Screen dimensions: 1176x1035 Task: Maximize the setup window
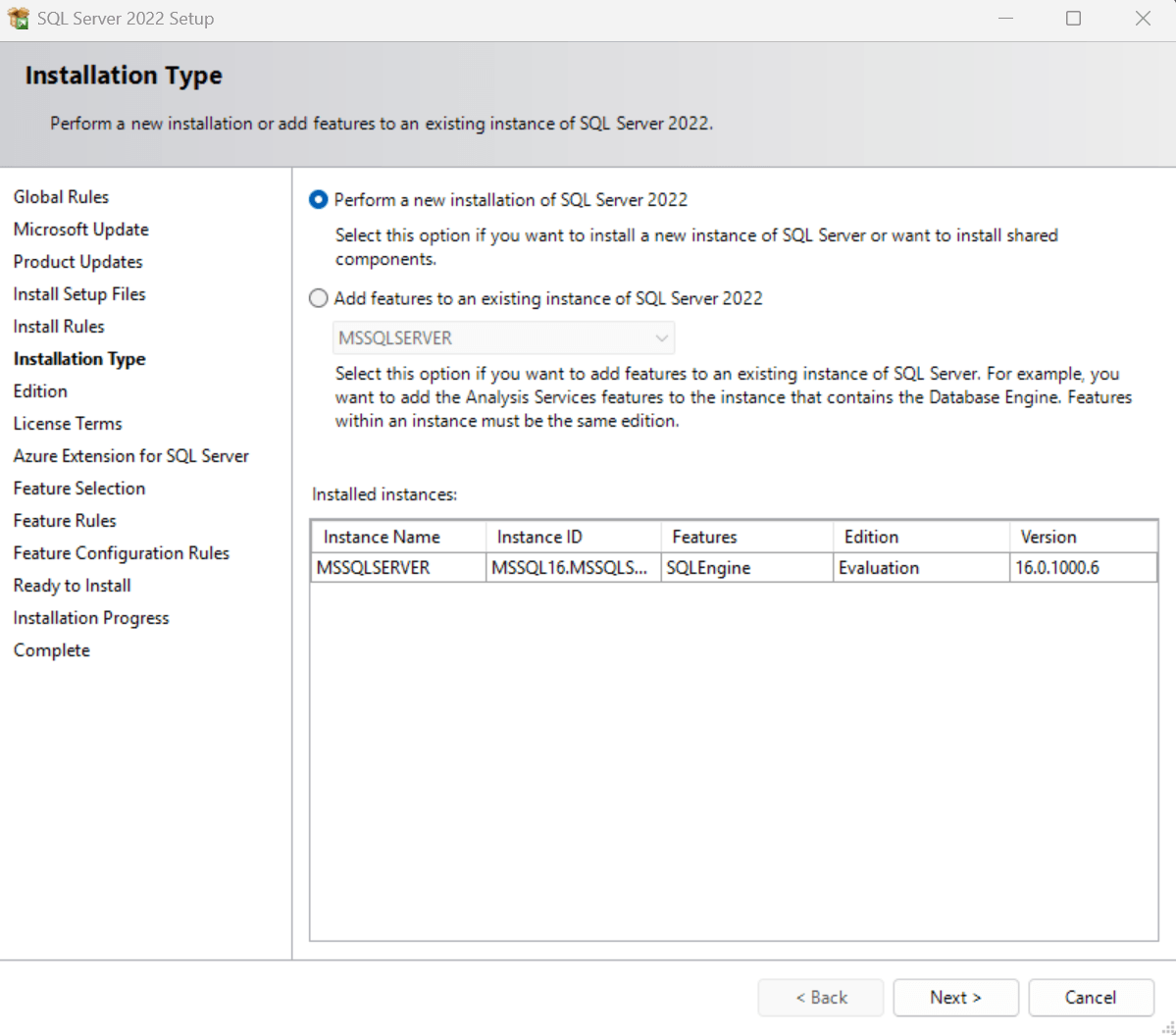tap(1073, 19)
